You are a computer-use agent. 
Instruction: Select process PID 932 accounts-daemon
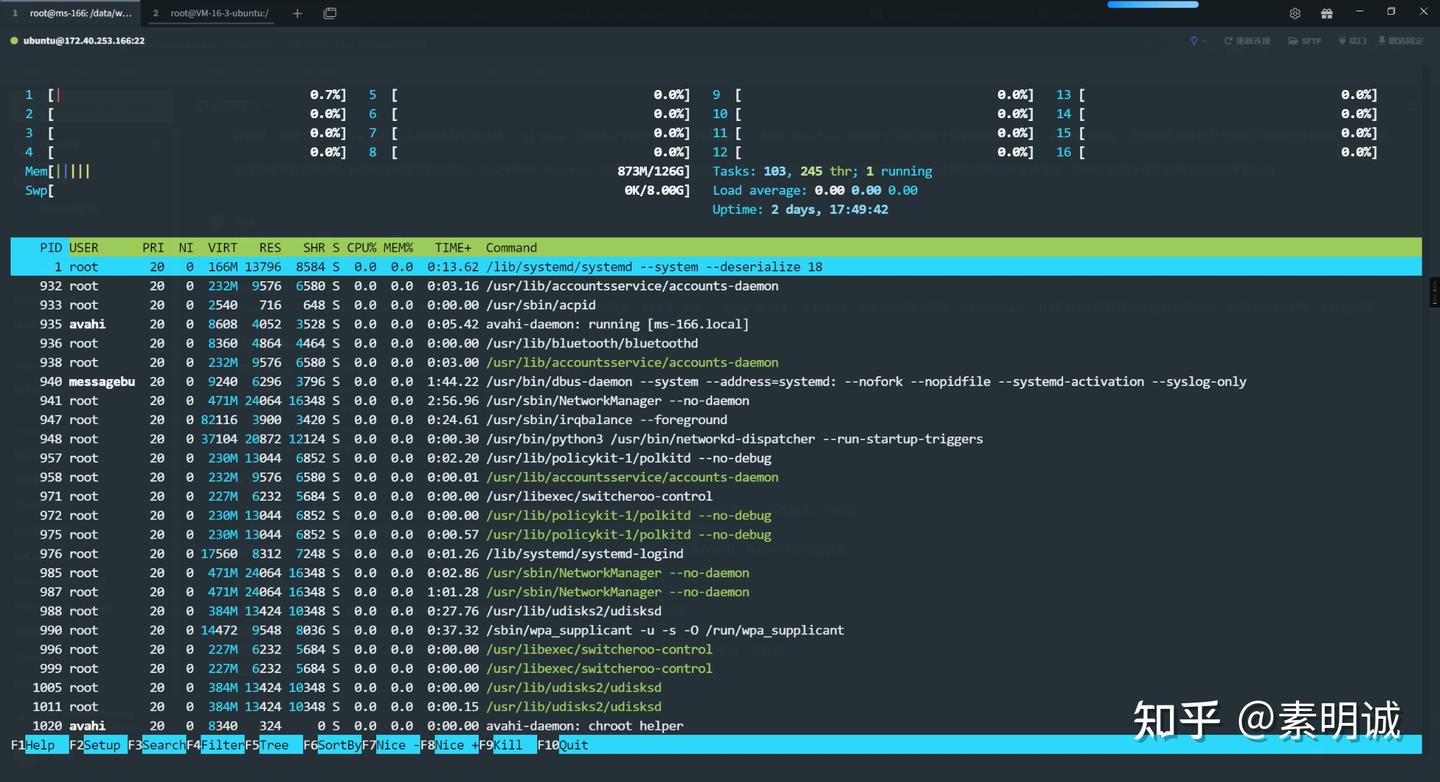[716, 286]
